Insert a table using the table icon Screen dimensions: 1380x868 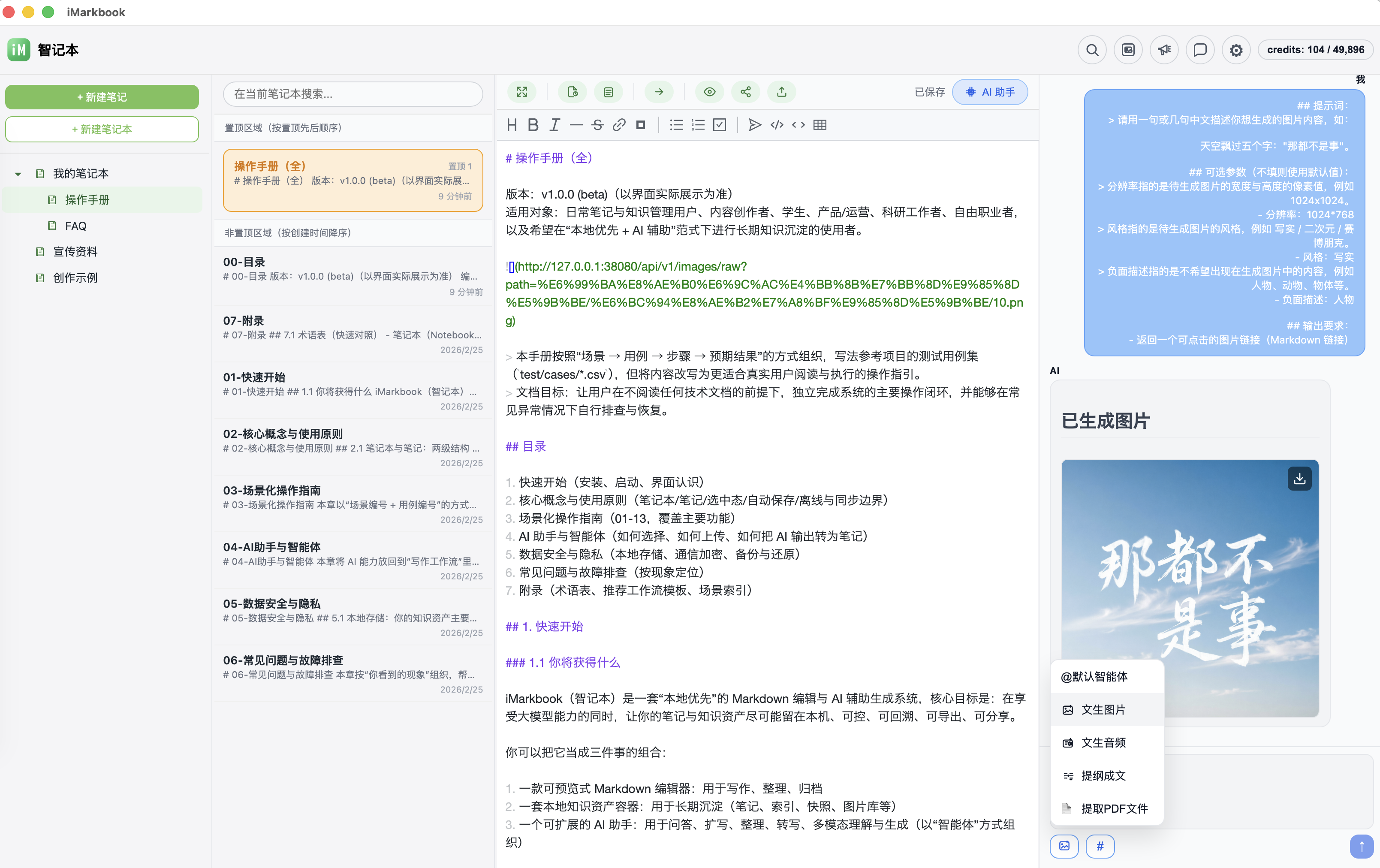[x=820, y=125]
